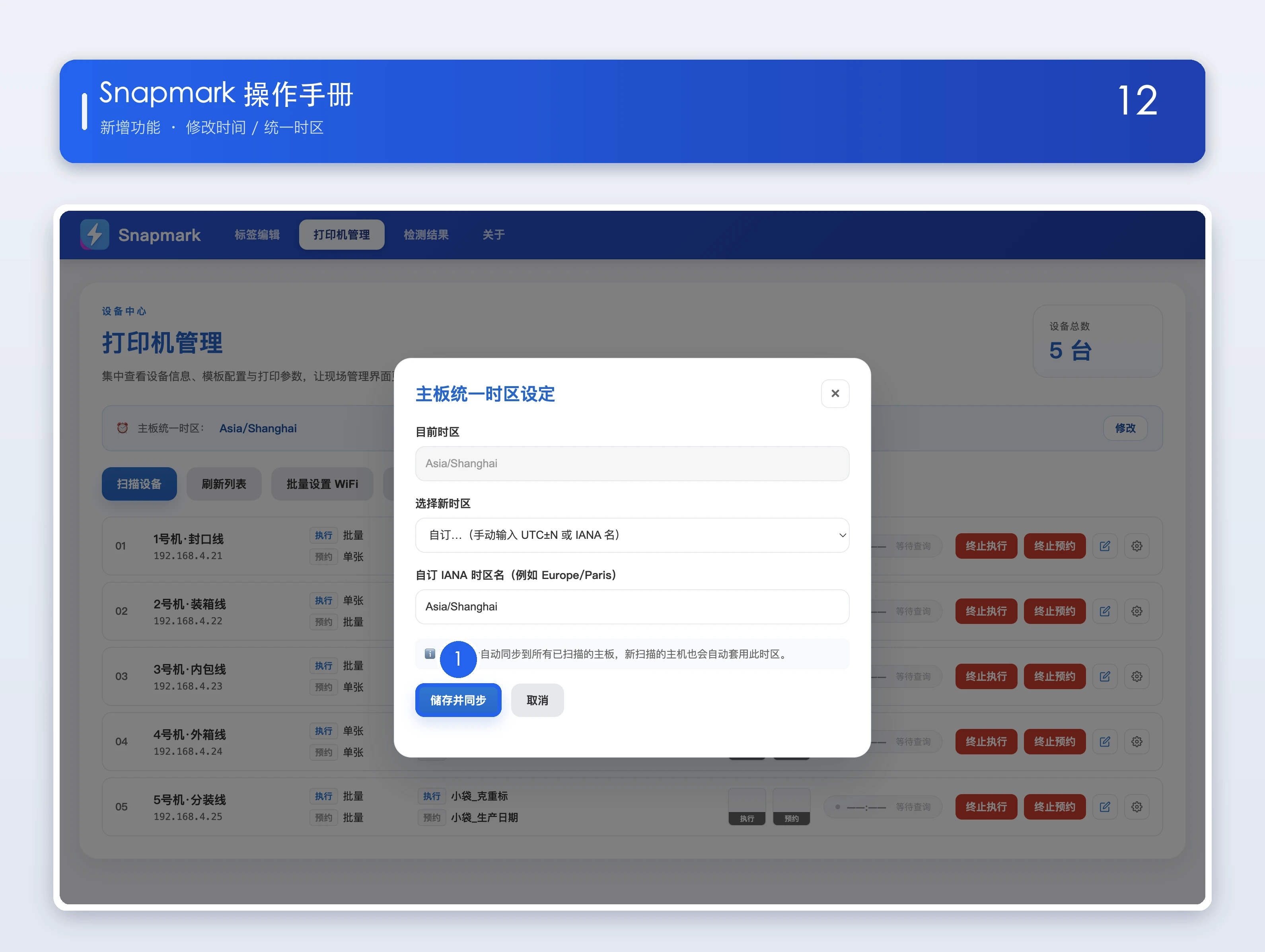
Task: Open edit icon for 1号机·封口线
Action: (1105, 546)
